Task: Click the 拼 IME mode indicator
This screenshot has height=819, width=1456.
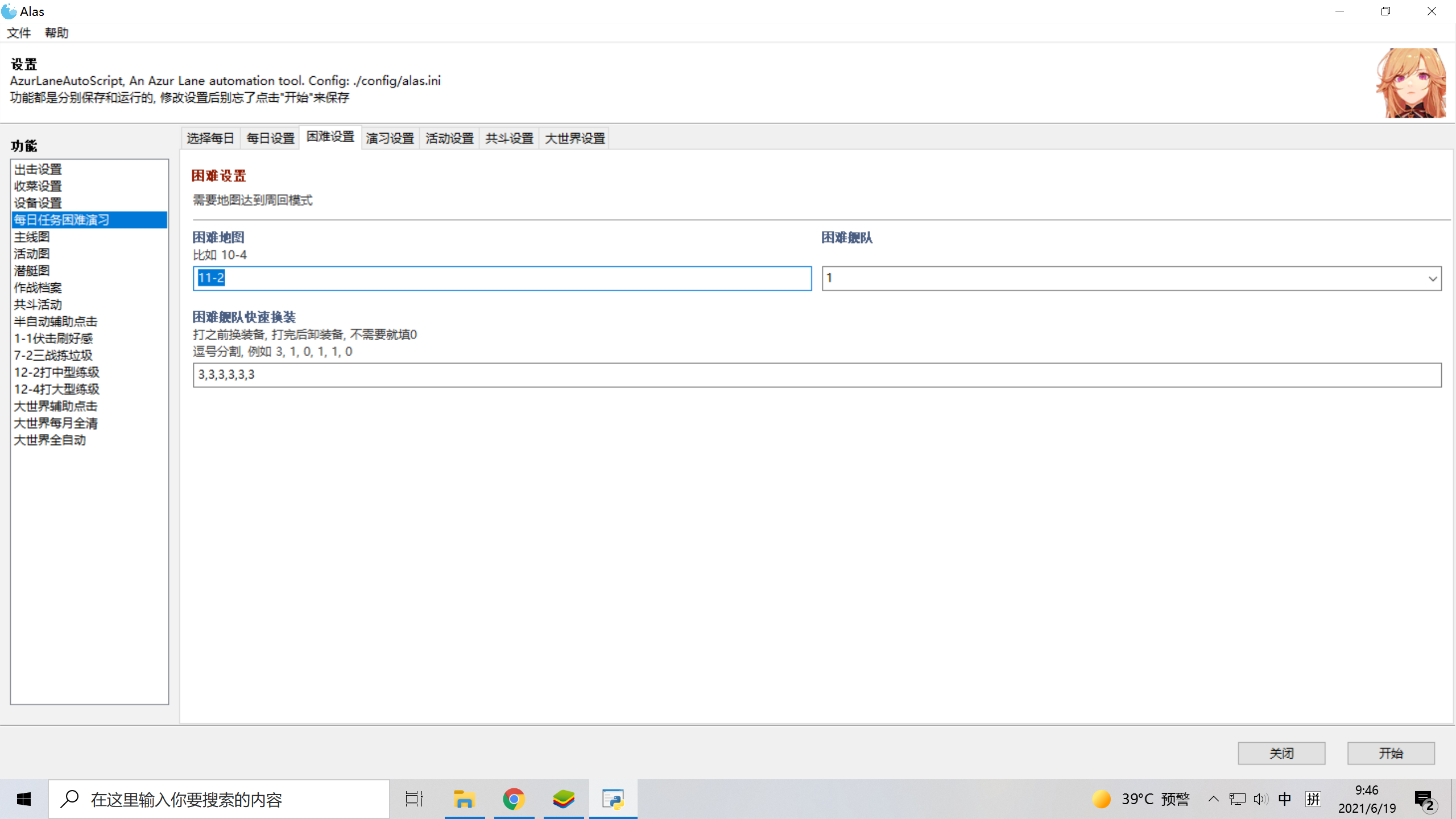Action: pos(1313,799)
